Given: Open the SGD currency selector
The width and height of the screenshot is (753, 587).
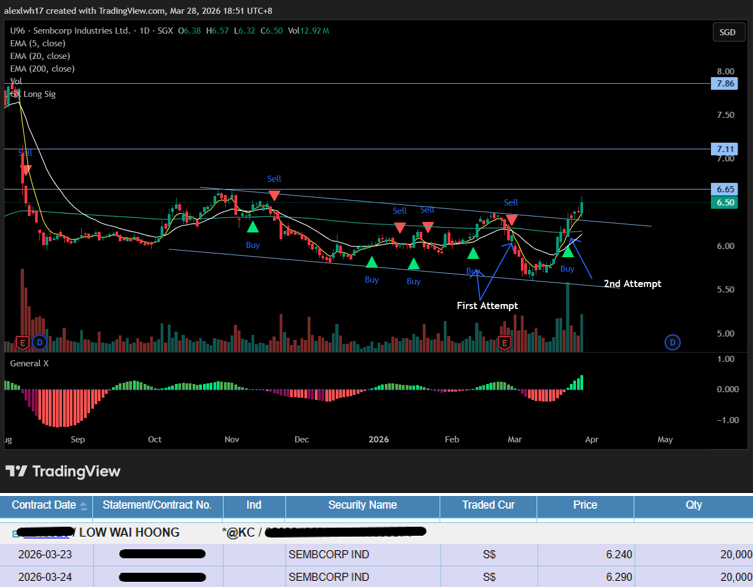Looking at the screenshot, I should 727,33.
